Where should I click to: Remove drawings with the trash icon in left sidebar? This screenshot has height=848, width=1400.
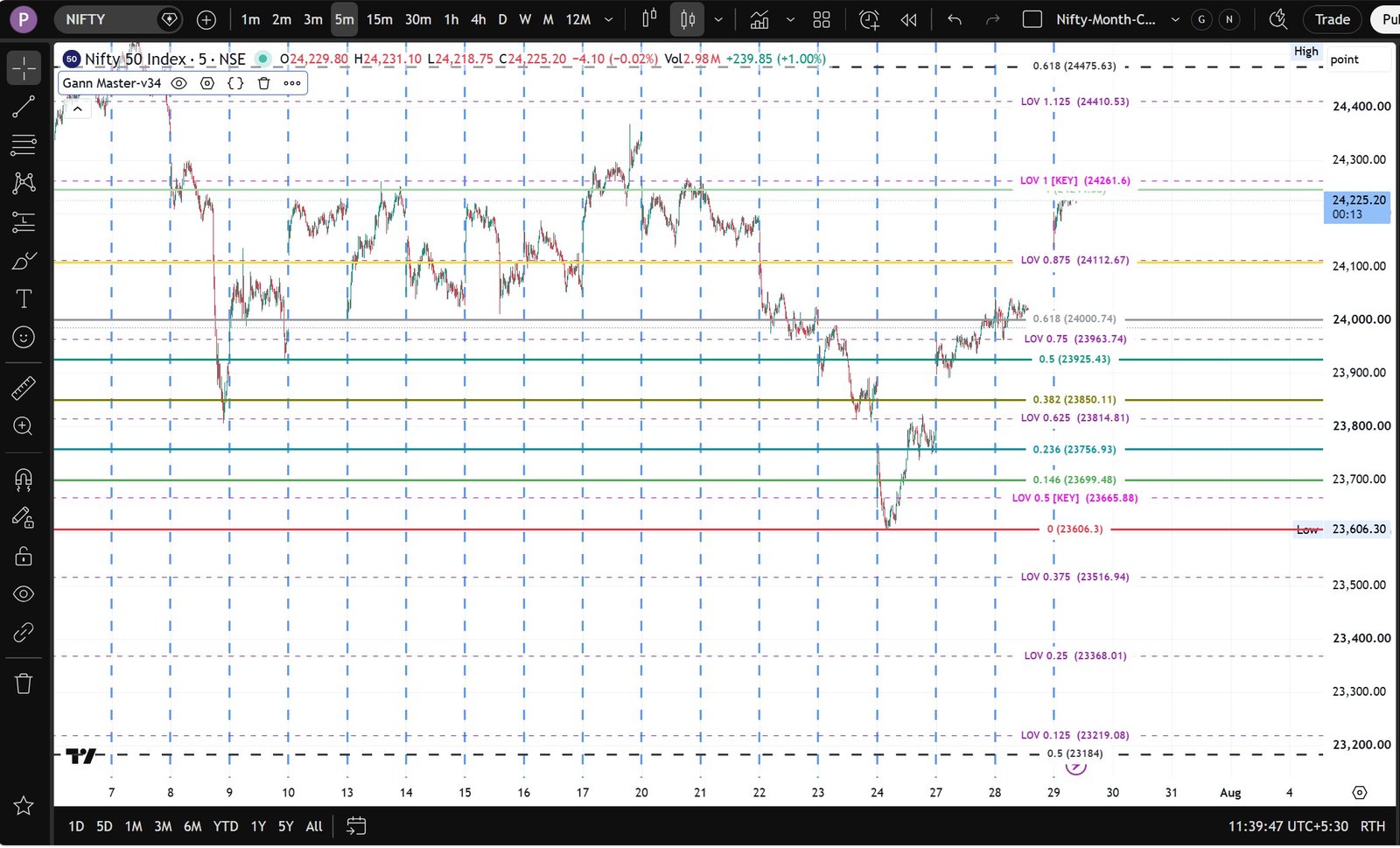coord(24,683)
